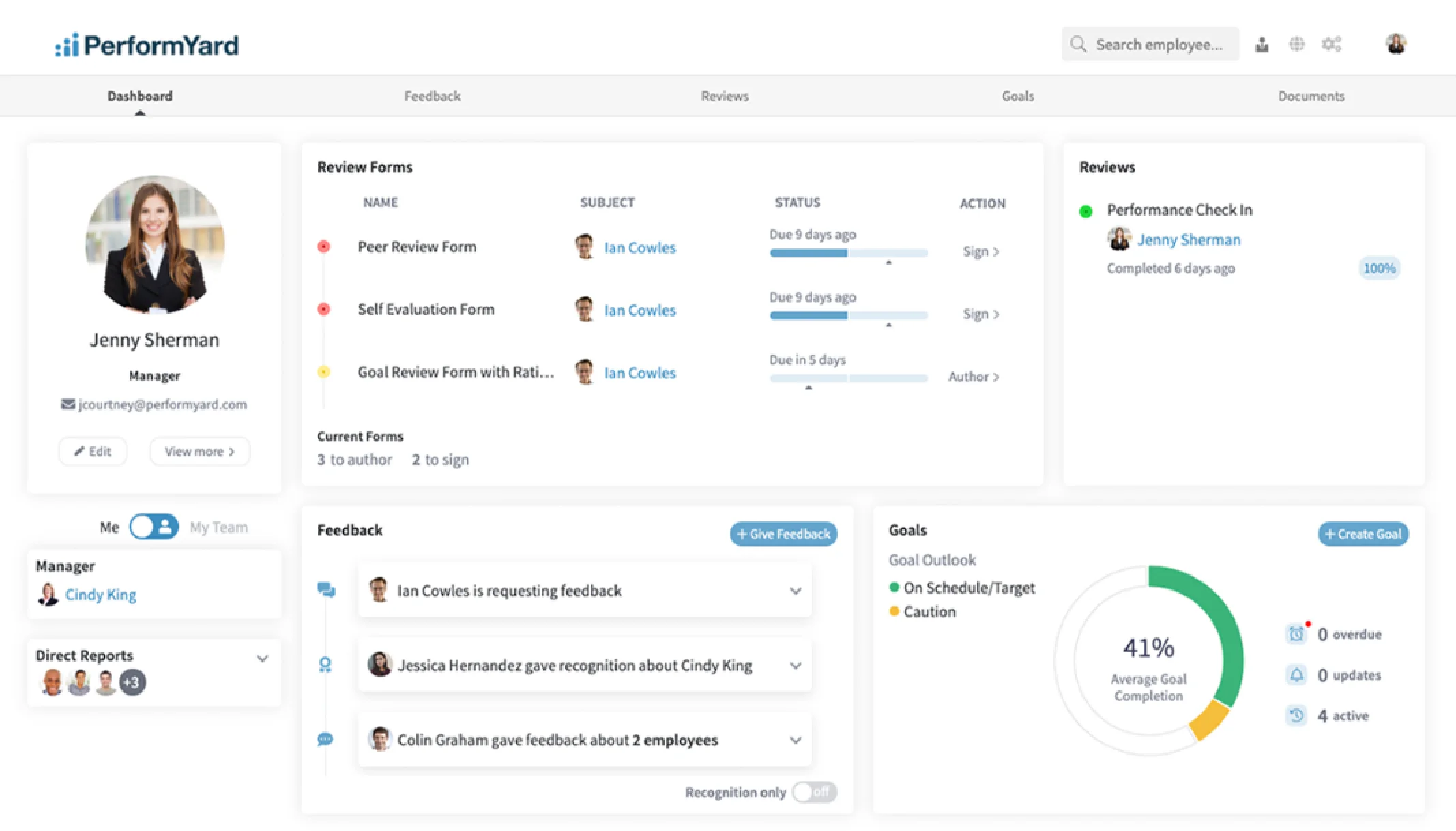The width and height of the screenshot is (1456, 831).
Task: Click the search employee magnifier icon
Action: 1078,44
